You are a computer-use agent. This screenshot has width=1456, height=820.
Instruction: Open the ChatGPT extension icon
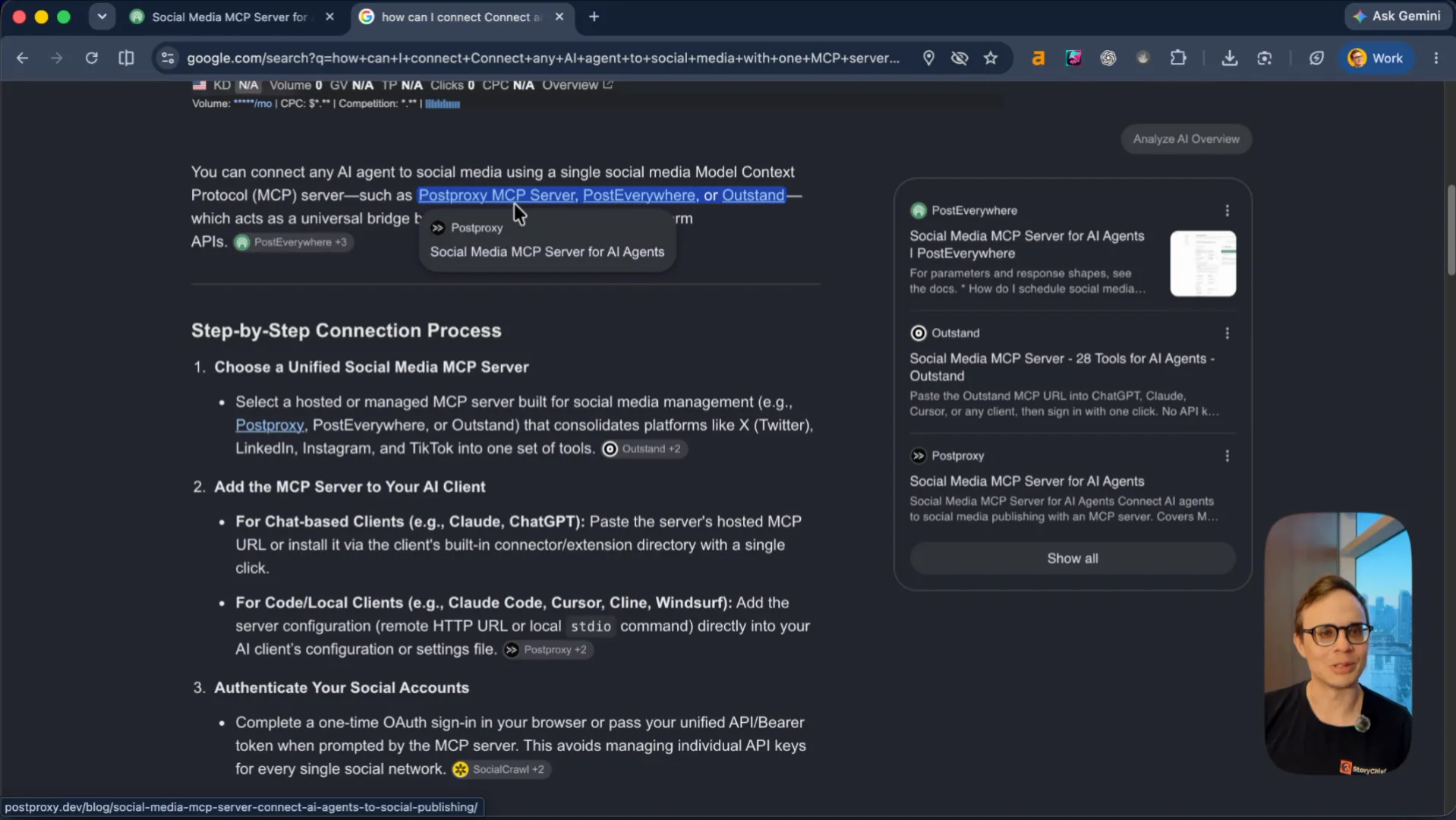point(1108,58)
